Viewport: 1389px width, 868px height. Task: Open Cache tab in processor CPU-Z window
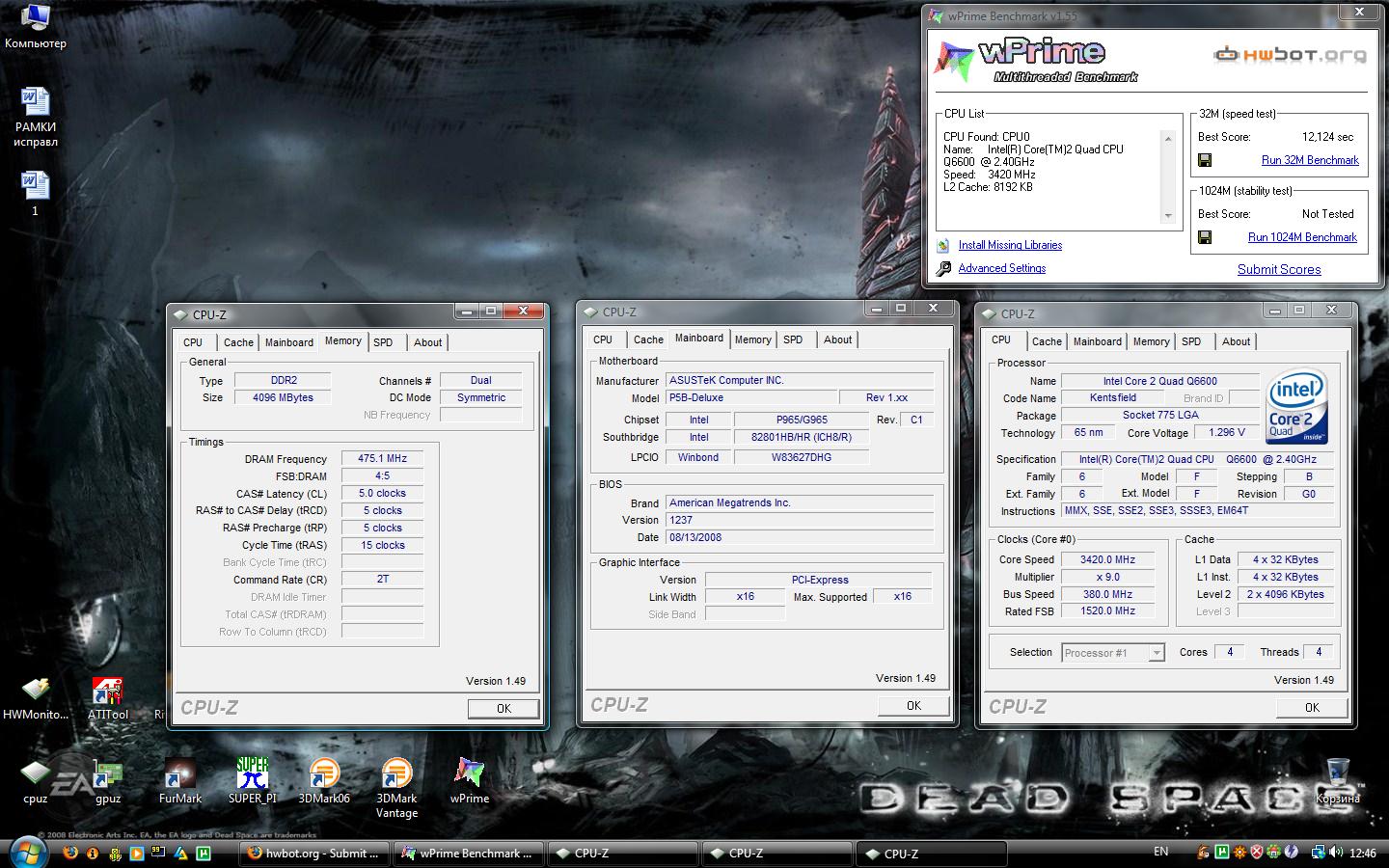click(x=1047, y=341)
